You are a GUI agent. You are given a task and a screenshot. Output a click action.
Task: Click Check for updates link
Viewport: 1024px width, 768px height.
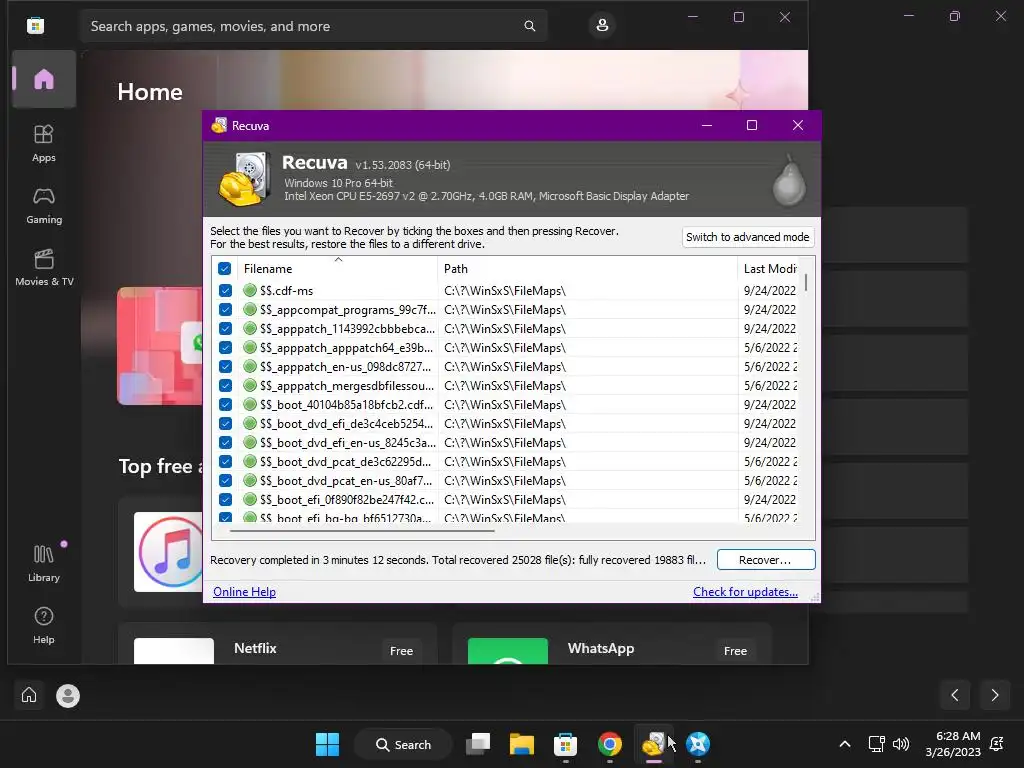pos(745,592)
